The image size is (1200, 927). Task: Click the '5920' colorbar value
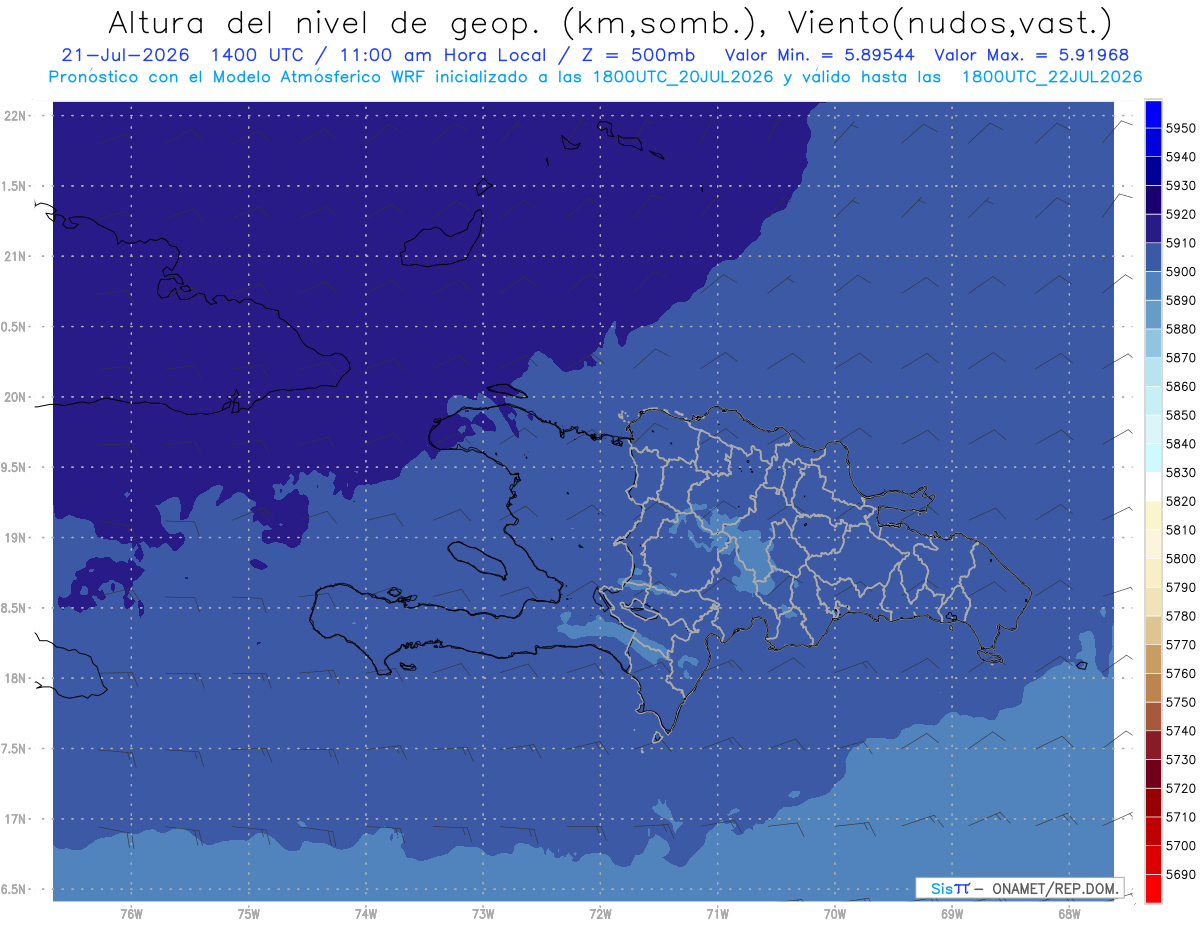coord(1181,214)
